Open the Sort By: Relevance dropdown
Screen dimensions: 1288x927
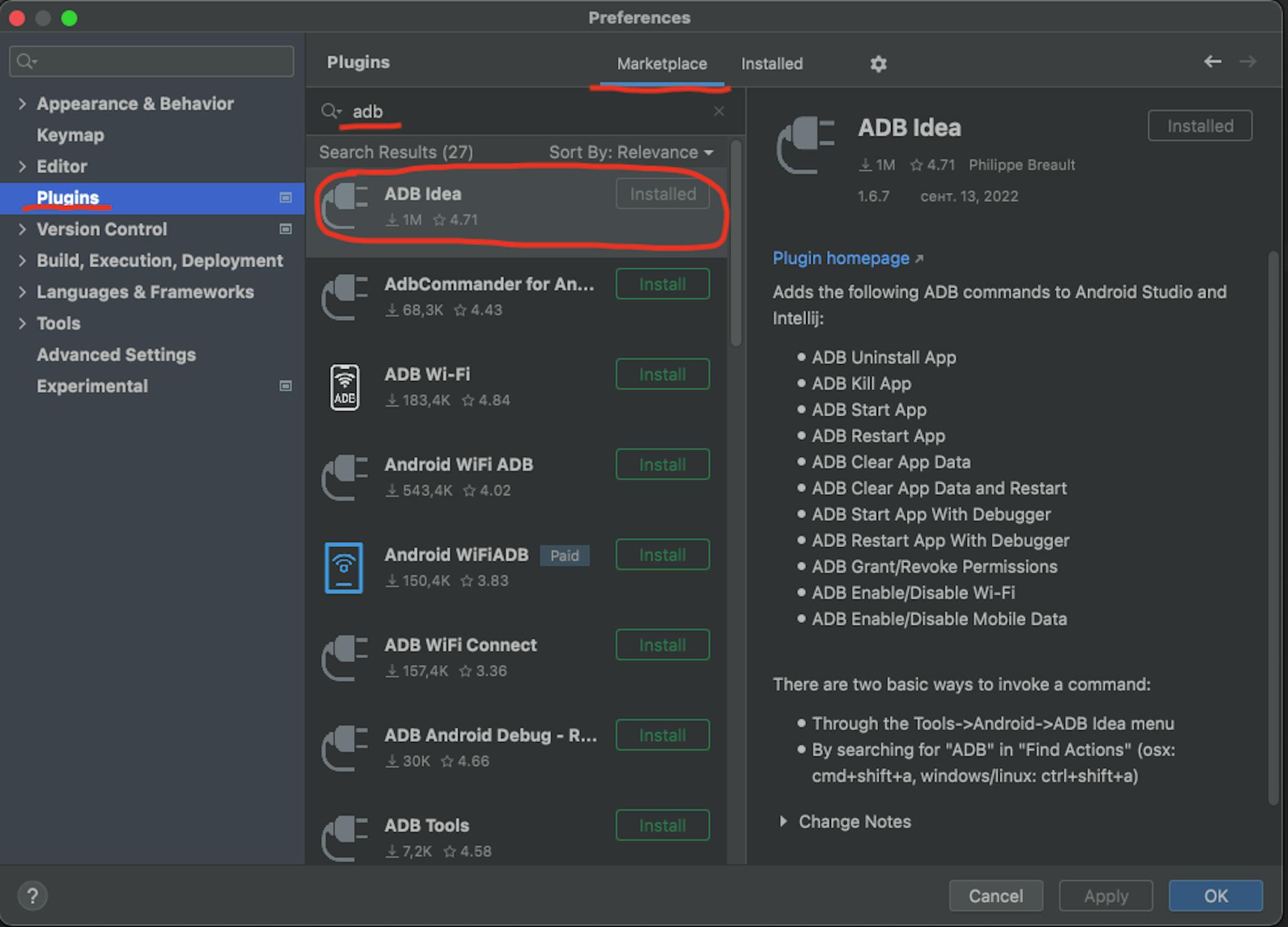(x=631, y=152)
